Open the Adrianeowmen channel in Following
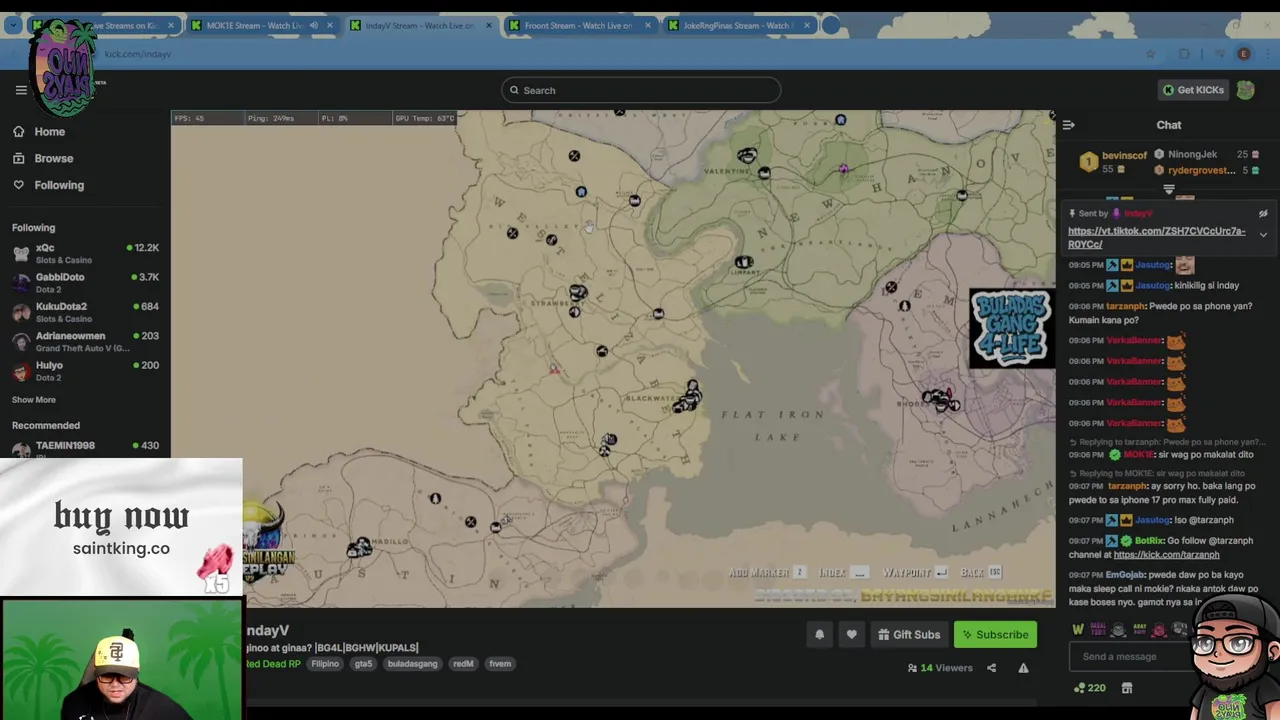Viewport: 1280px width, 720px height. click(85, 342)
